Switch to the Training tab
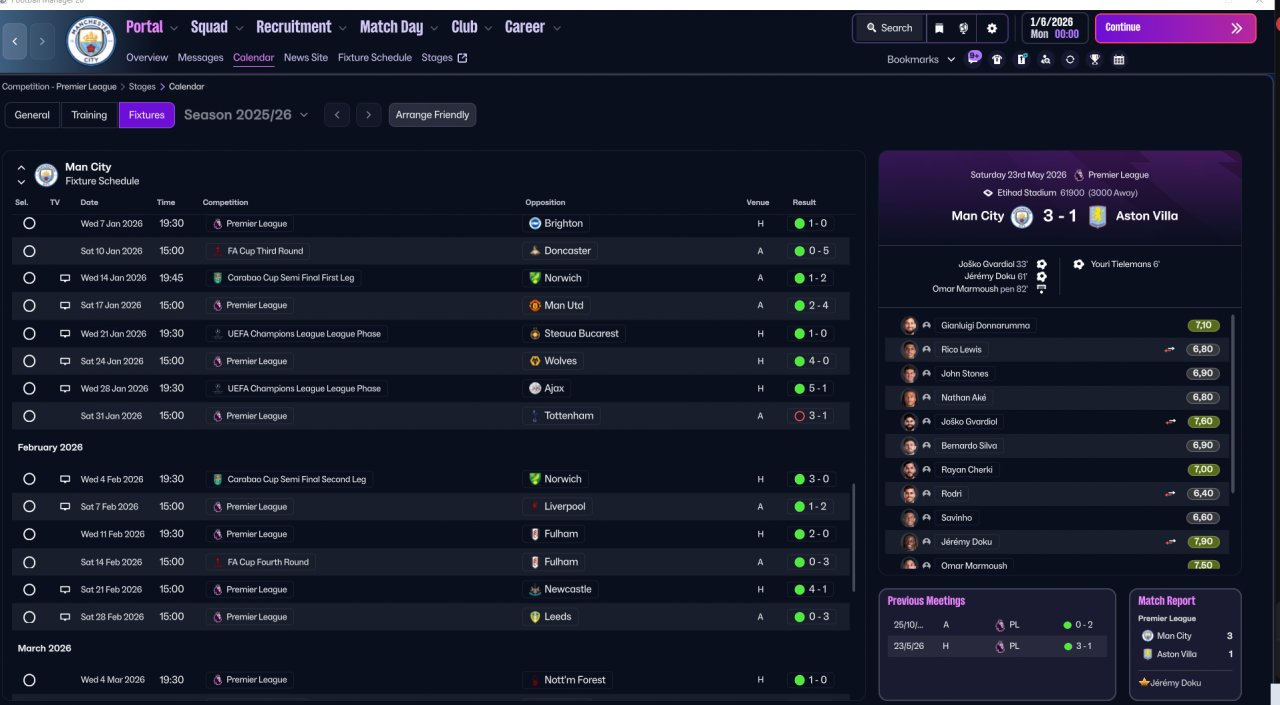 tap(89, 115)
